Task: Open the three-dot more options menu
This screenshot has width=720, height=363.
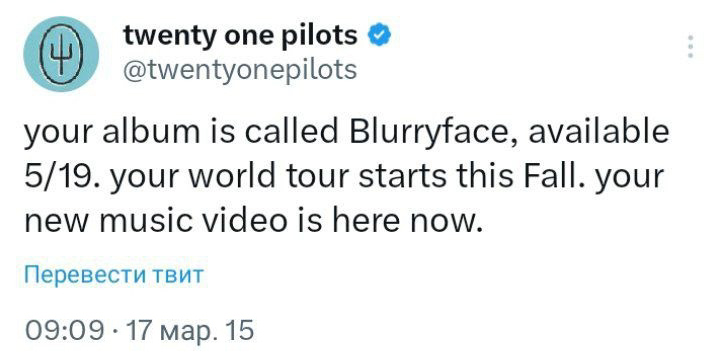Action: tap(690, 46)
